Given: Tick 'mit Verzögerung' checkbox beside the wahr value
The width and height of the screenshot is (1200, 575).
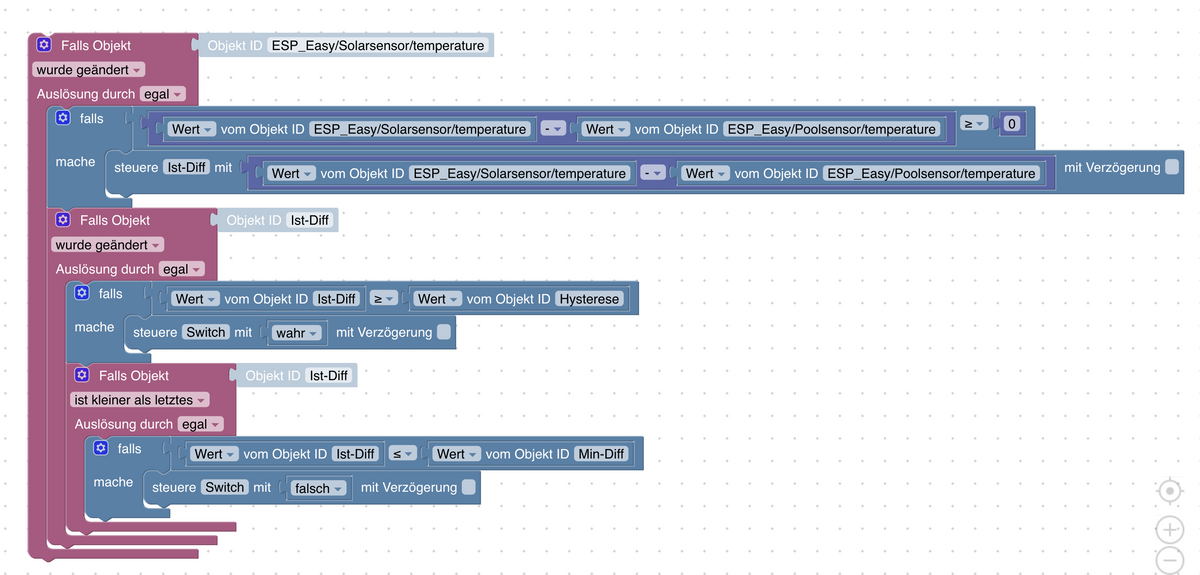Looking at the screenshot, I should click(444, 332).
